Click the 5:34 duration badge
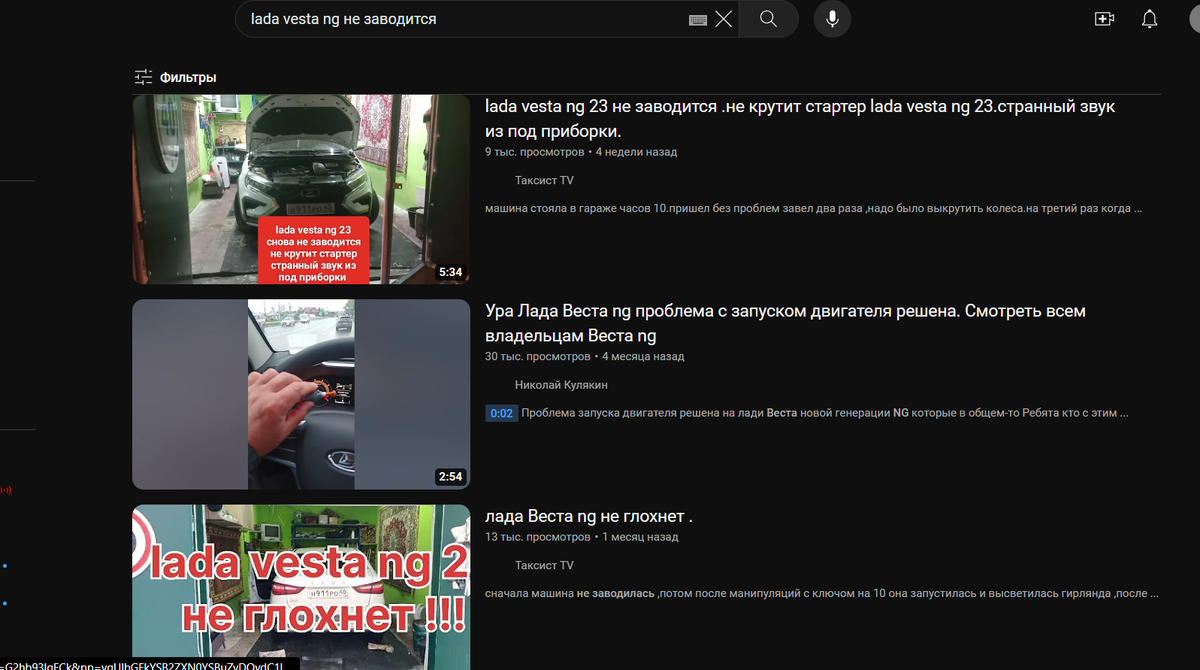Screen dimensions: 1200x670 coord(451,272)
